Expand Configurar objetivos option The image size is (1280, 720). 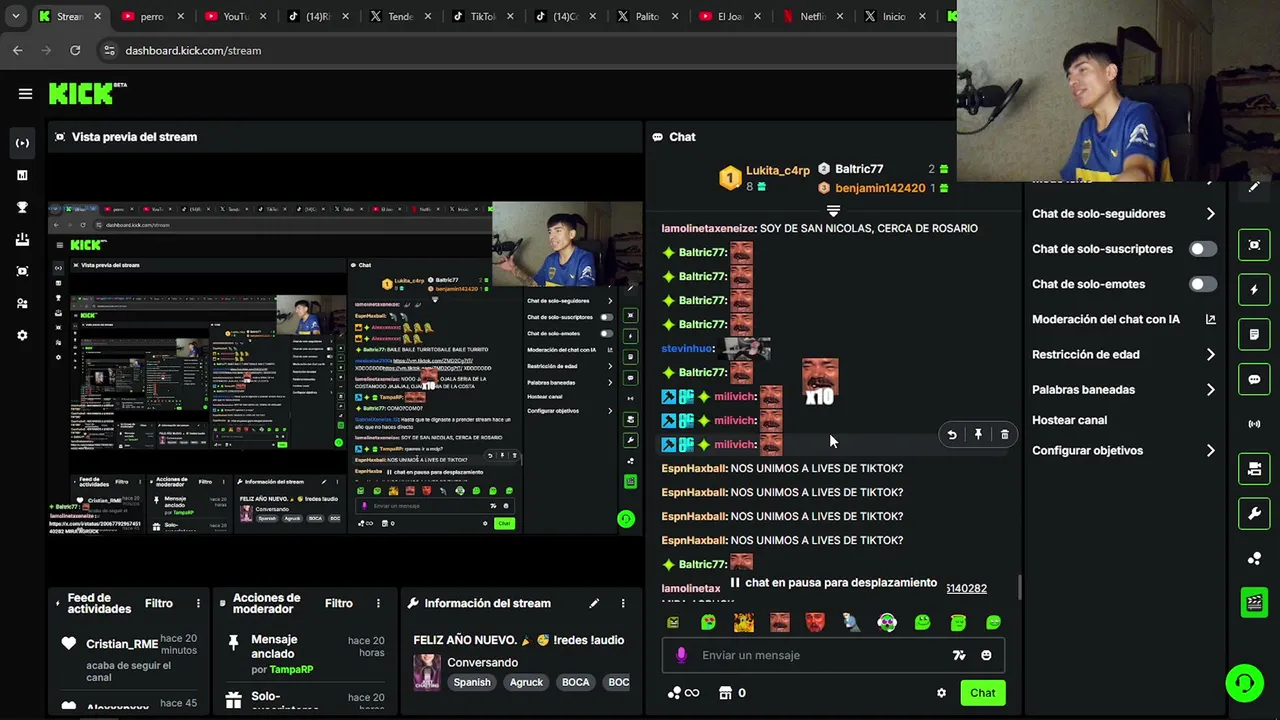tap(1124, 451)
